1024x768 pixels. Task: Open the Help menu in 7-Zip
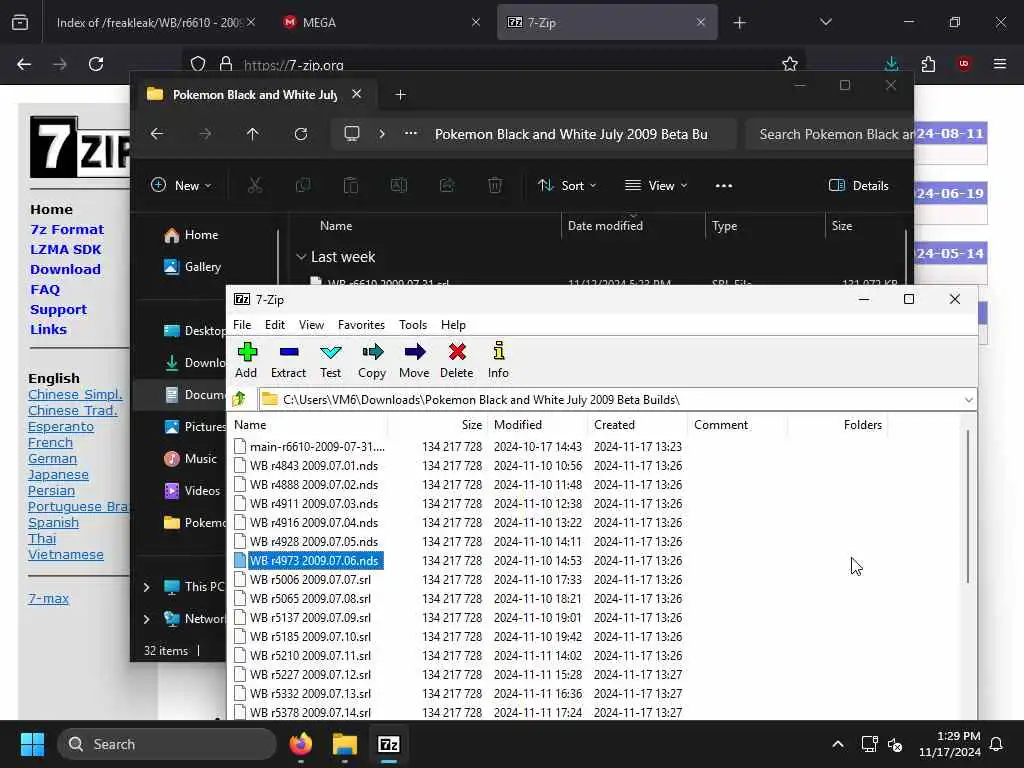click(x=453, y=325)
